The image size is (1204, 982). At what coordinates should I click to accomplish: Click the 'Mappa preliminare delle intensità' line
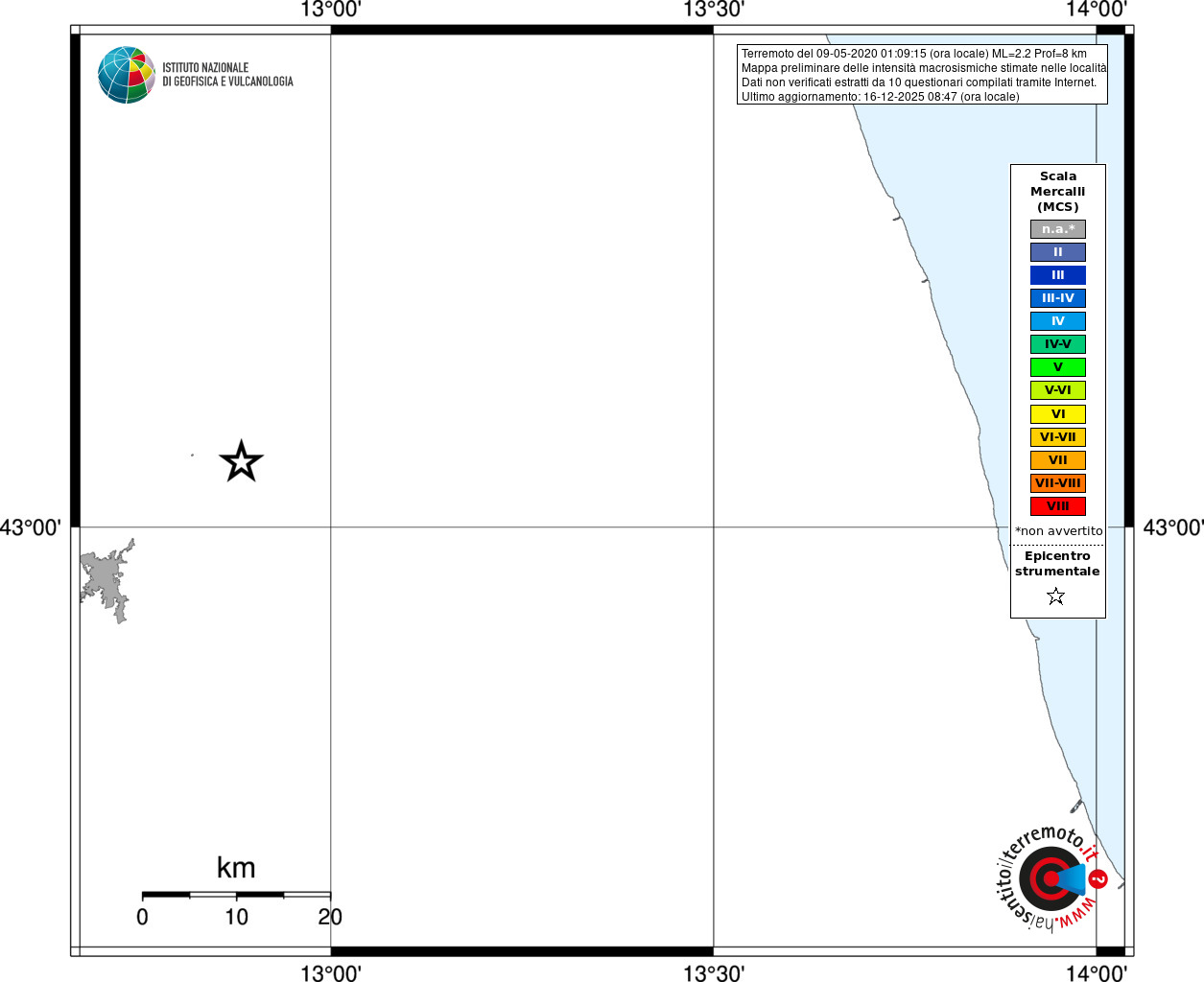click(924, 68)
